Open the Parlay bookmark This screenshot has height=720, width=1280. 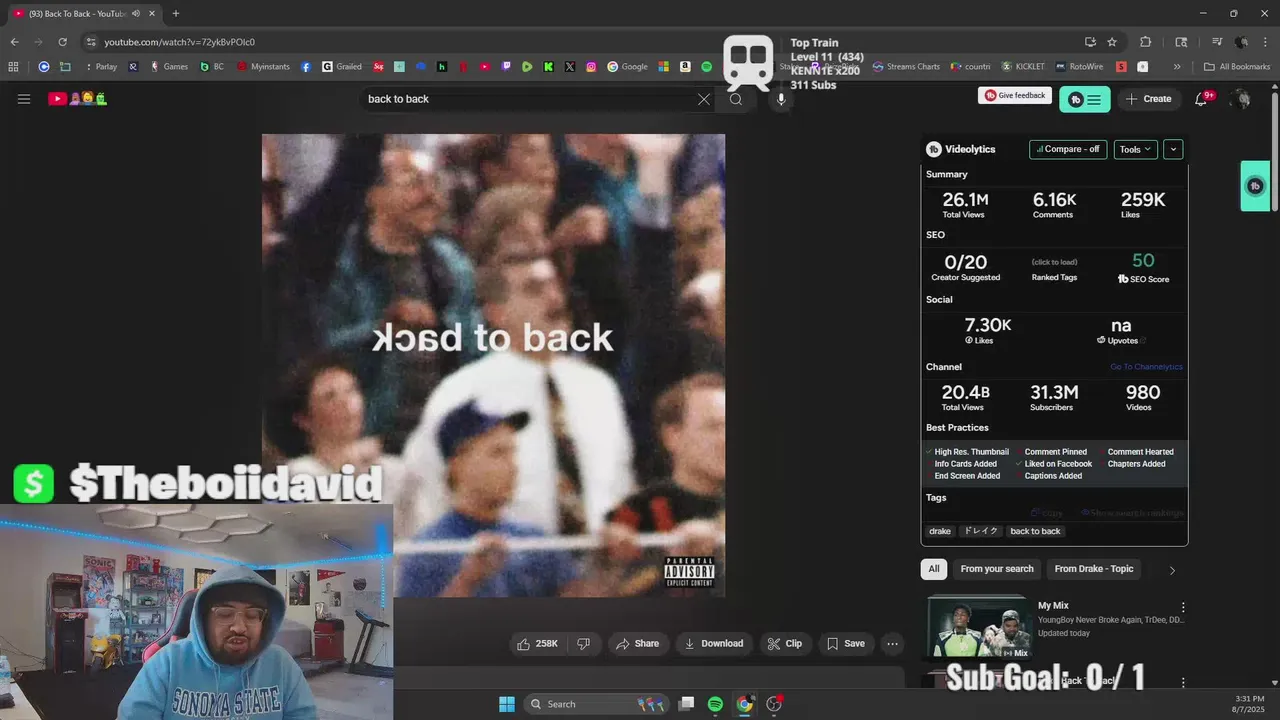101,67
